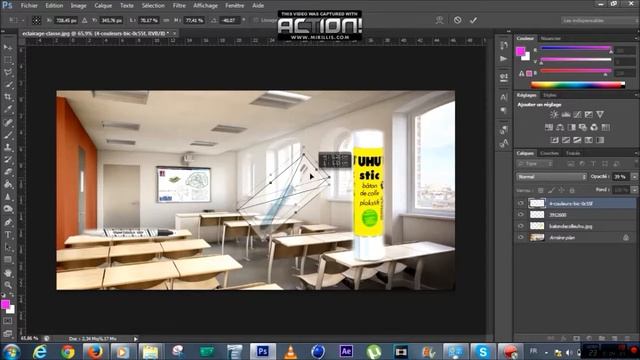Image resolution: width=640 pixels, height=360 pixels.
Task: Select the Arrière-plan layer
Action: tap(576, 237)
